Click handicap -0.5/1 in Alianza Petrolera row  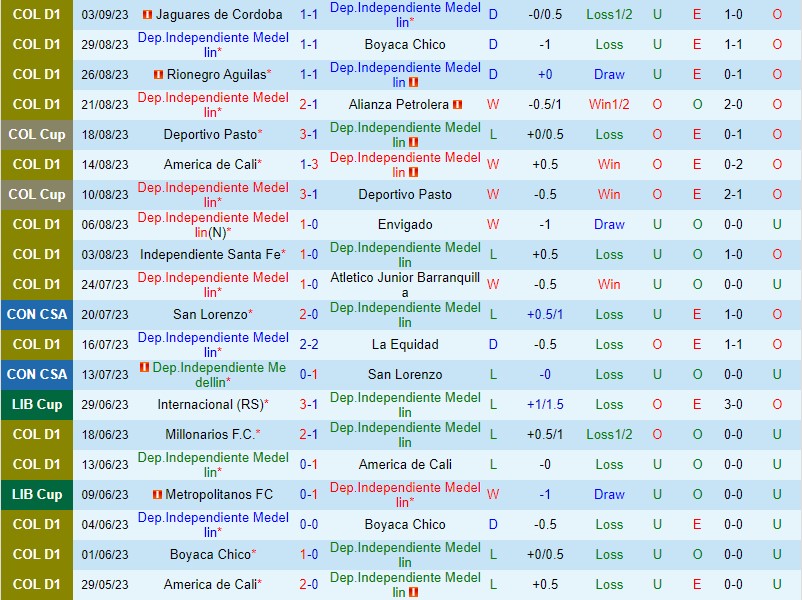click(545, 104)
